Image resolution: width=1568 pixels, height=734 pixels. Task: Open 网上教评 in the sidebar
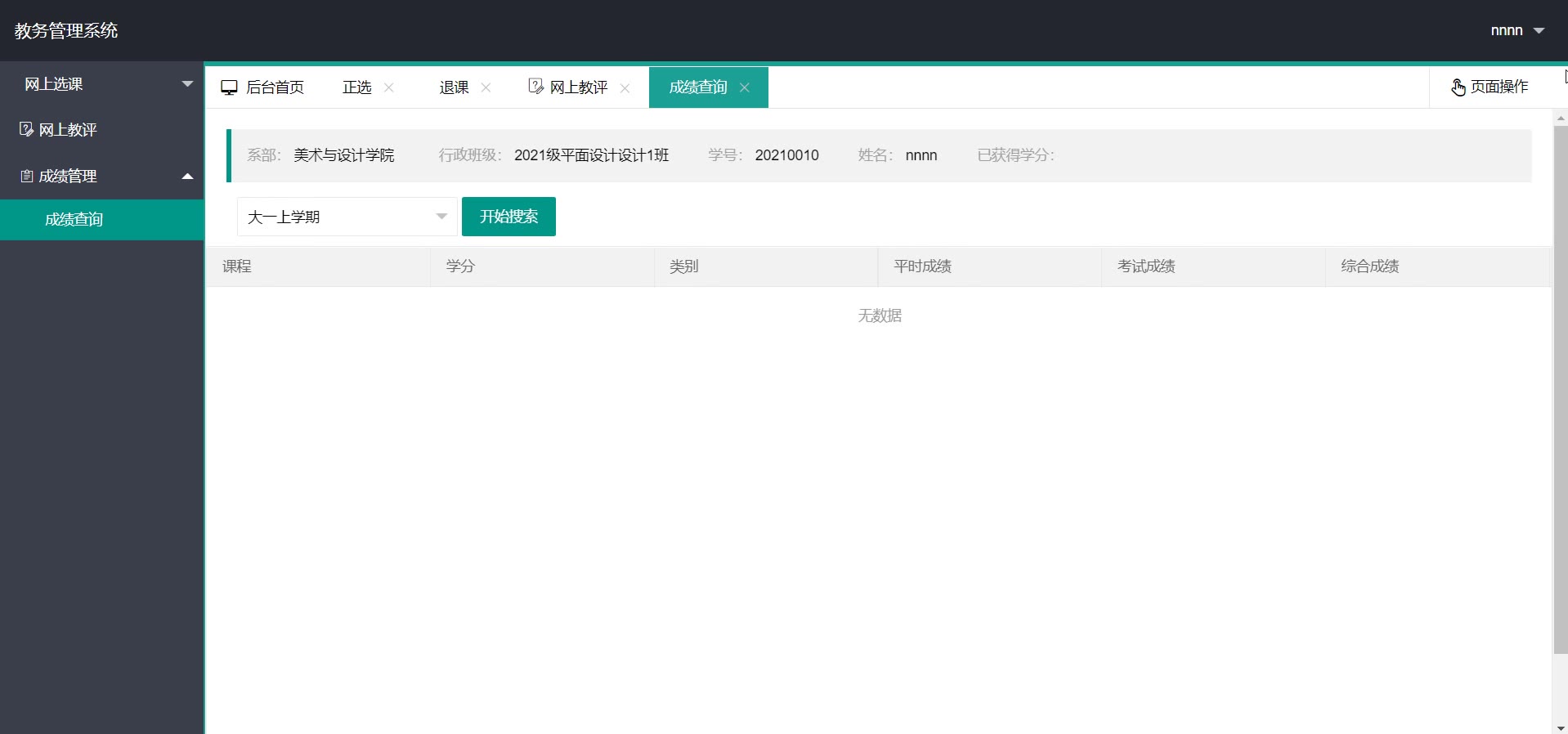(101, 129)
